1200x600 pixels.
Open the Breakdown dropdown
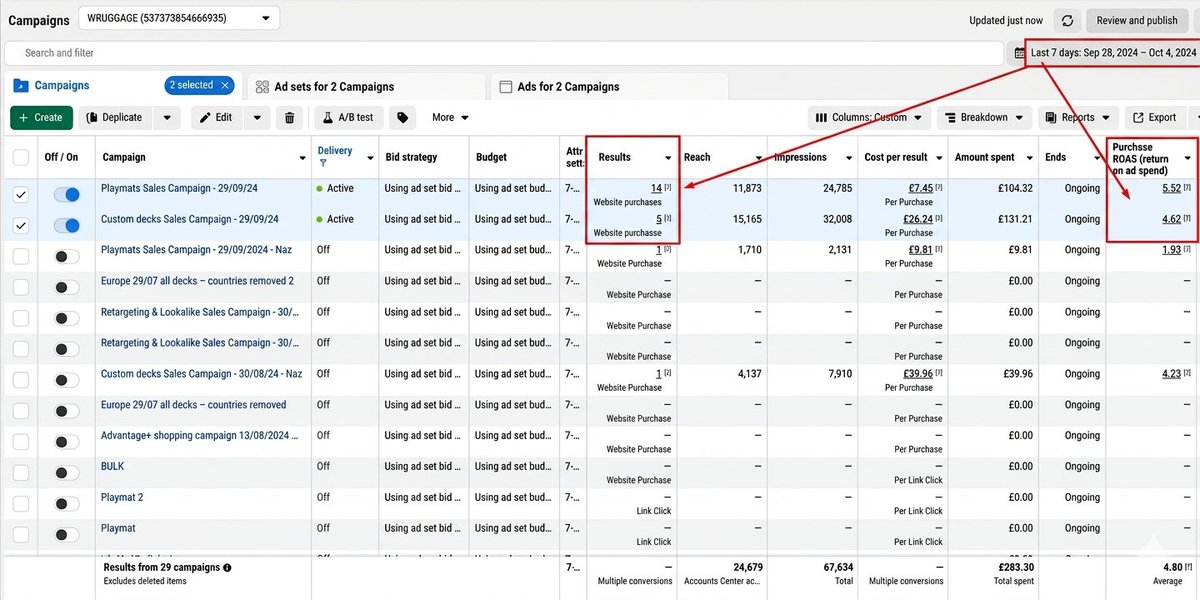(984, 117)
